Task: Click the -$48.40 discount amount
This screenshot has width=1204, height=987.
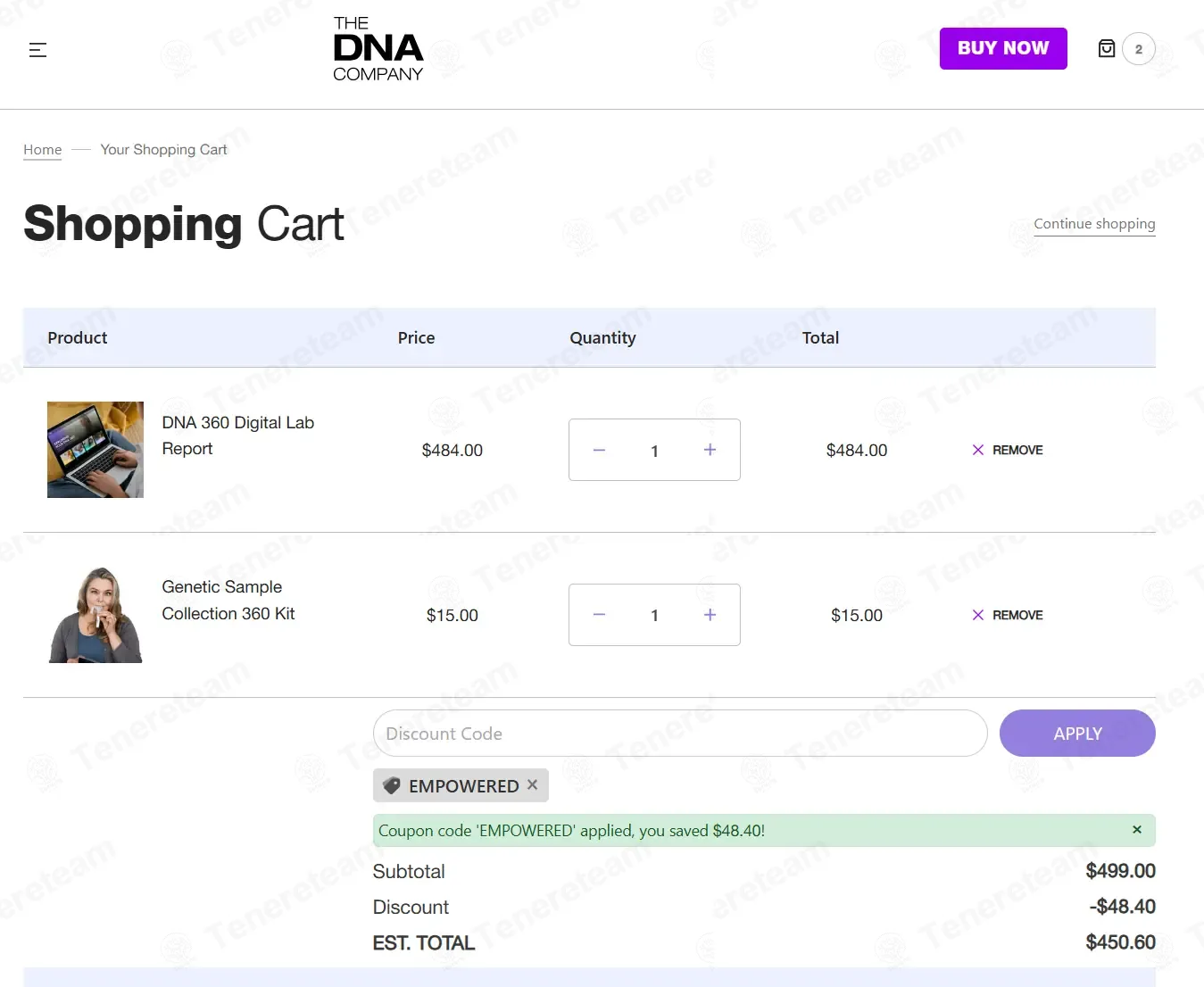Action: [1122, 907]
